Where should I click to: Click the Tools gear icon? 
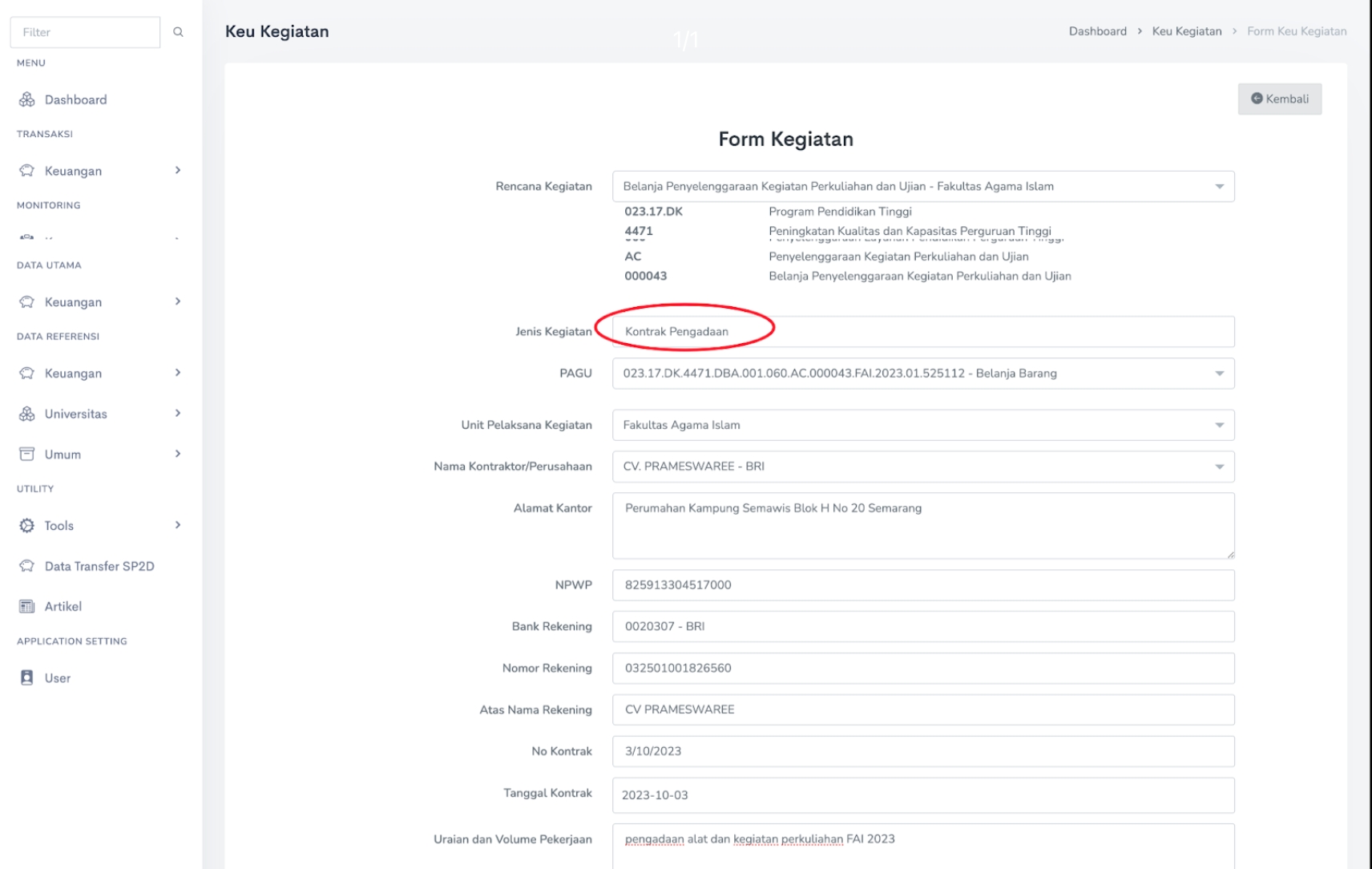point(27,526)
